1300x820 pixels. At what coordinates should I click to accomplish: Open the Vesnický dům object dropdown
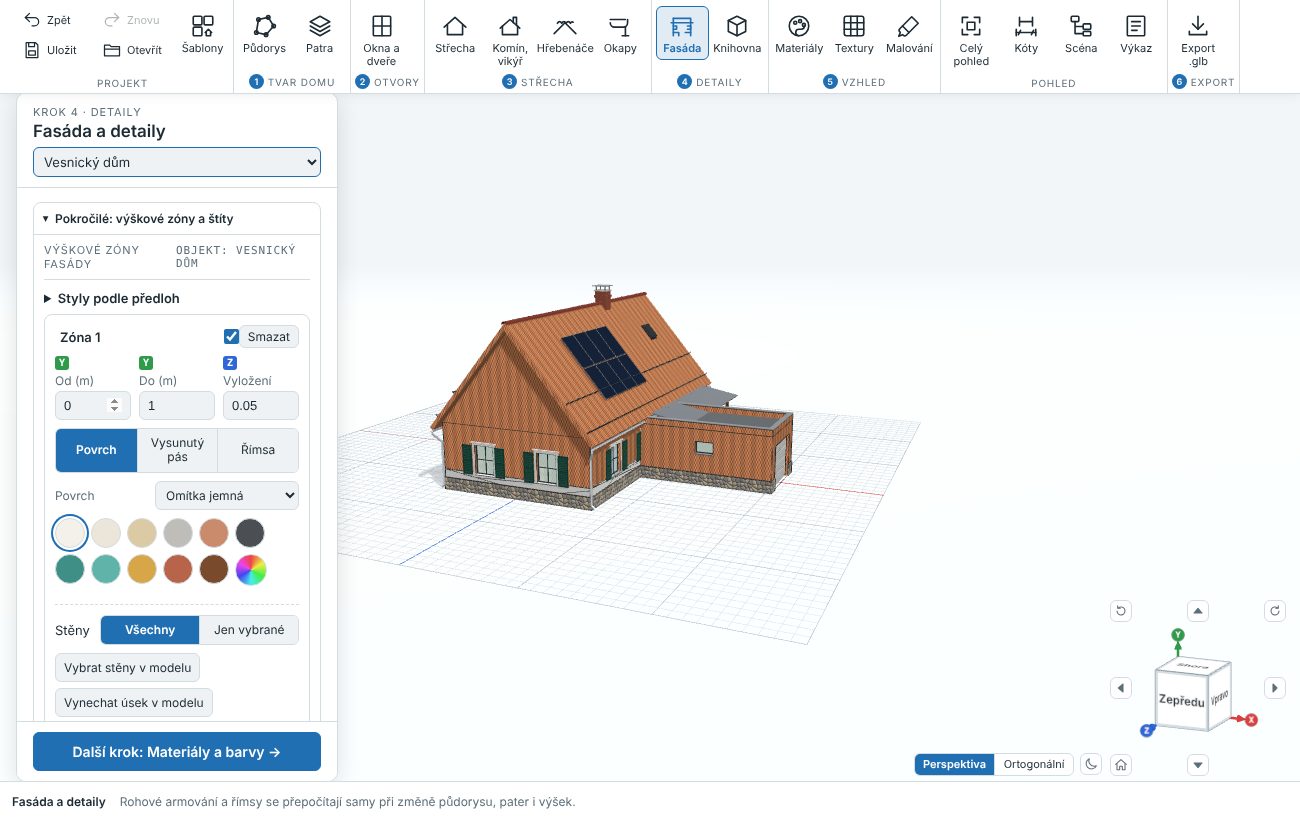177,162
